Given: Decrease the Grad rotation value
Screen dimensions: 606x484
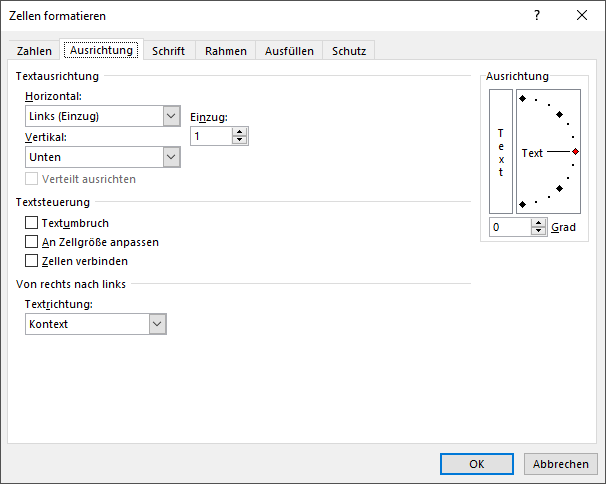Looking at the screenshot, I should coord(539,232).
